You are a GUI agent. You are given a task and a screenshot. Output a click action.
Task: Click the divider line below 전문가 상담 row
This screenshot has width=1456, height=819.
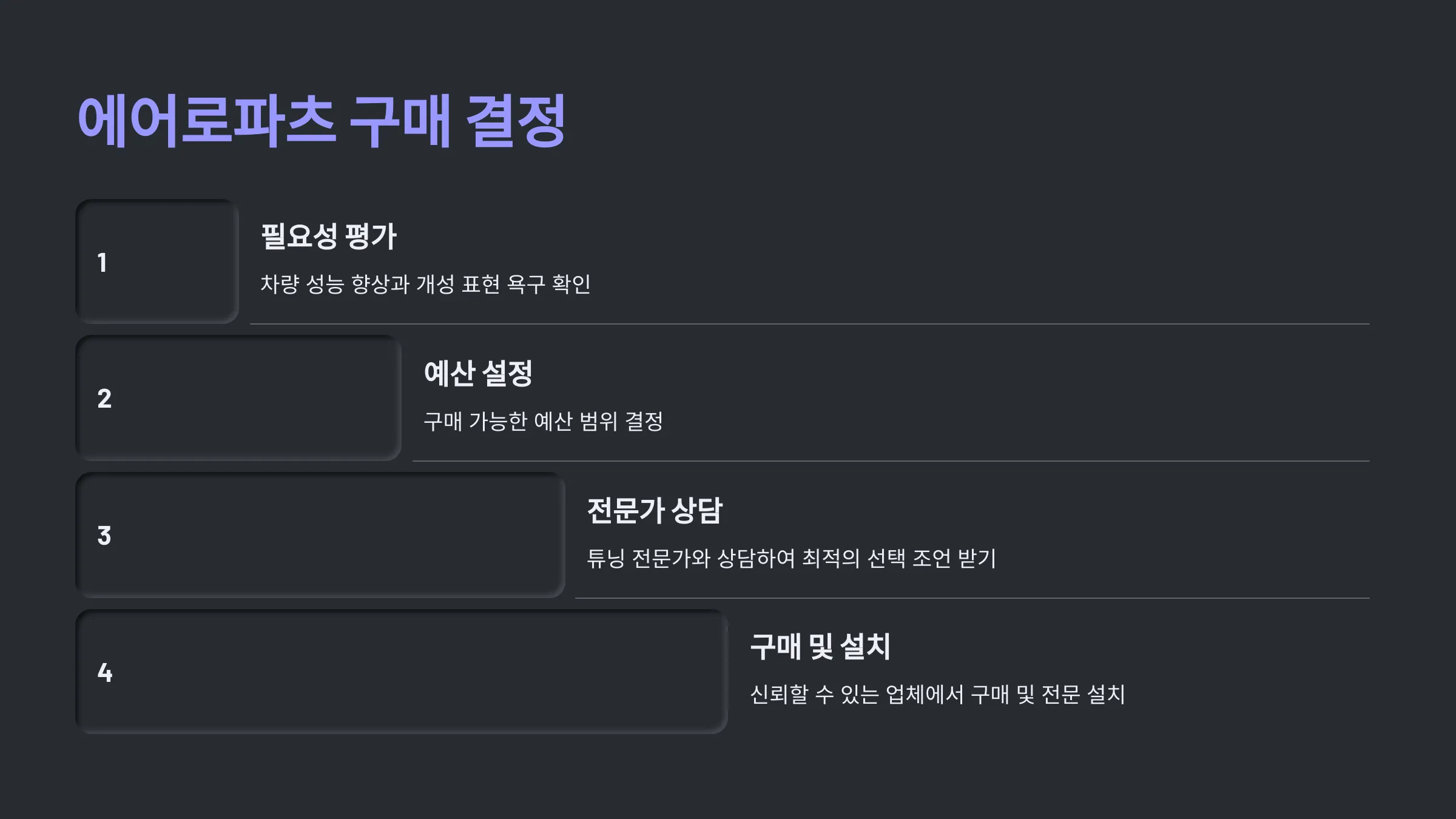coord(972,598)
